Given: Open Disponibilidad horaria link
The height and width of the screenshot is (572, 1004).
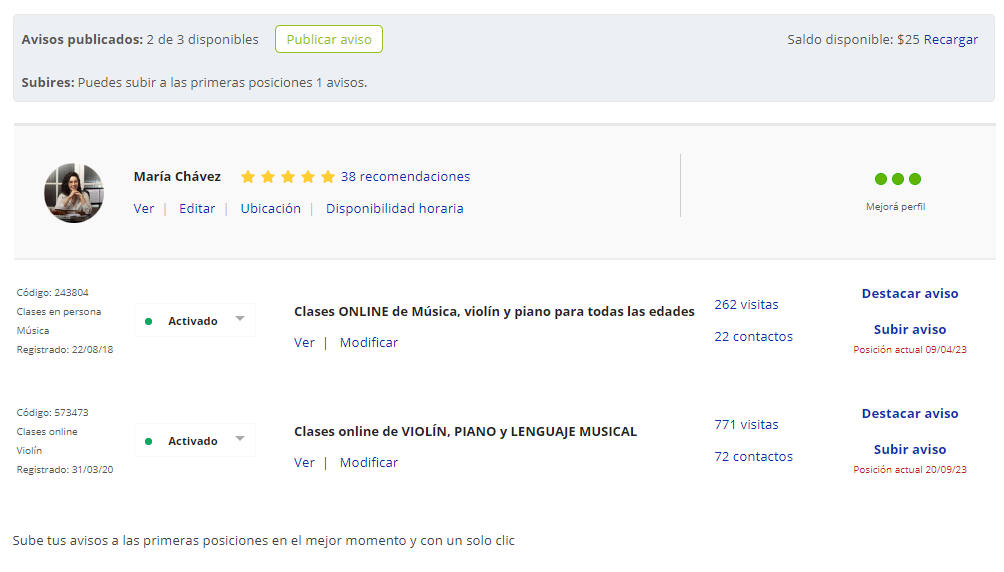Looking at the screenshot, I should [x=394, y=209].
